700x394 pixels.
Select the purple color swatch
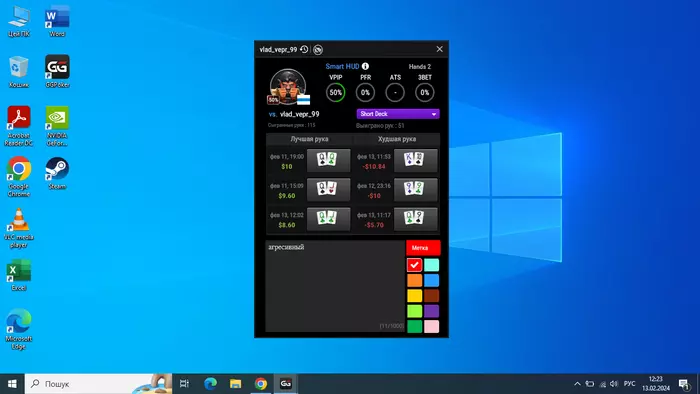click(x=431, y=311)
